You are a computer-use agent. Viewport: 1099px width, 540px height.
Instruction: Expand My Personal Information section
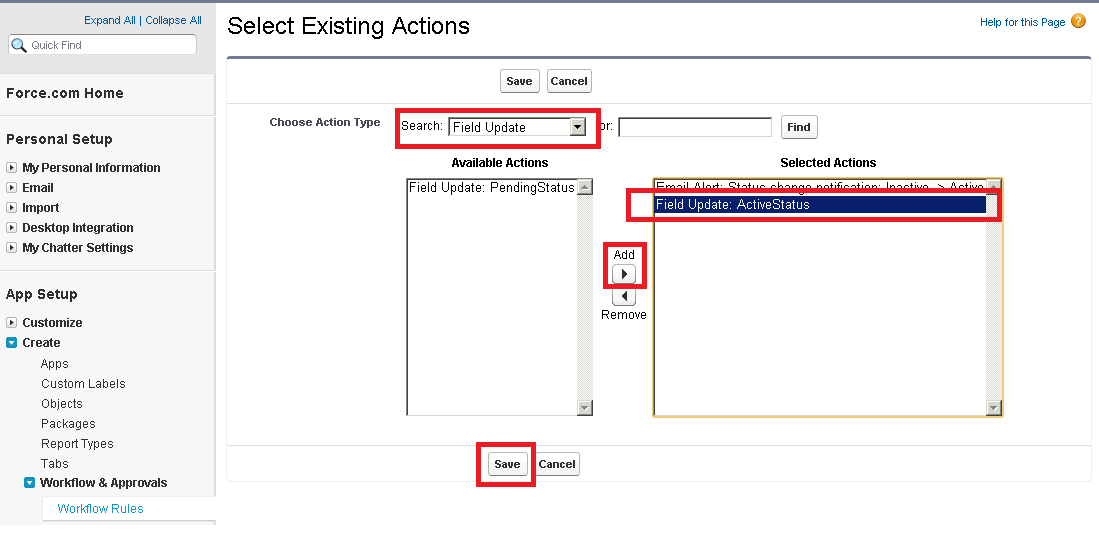tap(12, 168)
